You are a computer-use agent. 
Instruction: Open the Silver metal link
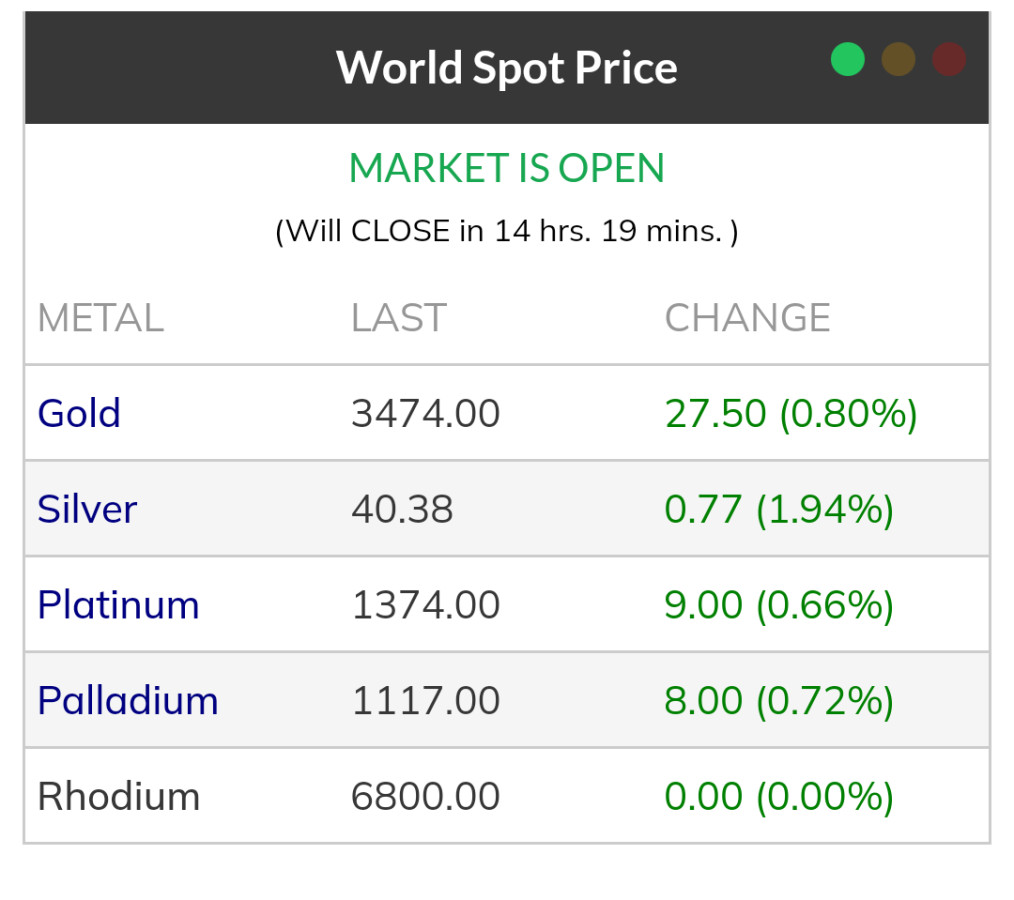(x=87, y=509)
